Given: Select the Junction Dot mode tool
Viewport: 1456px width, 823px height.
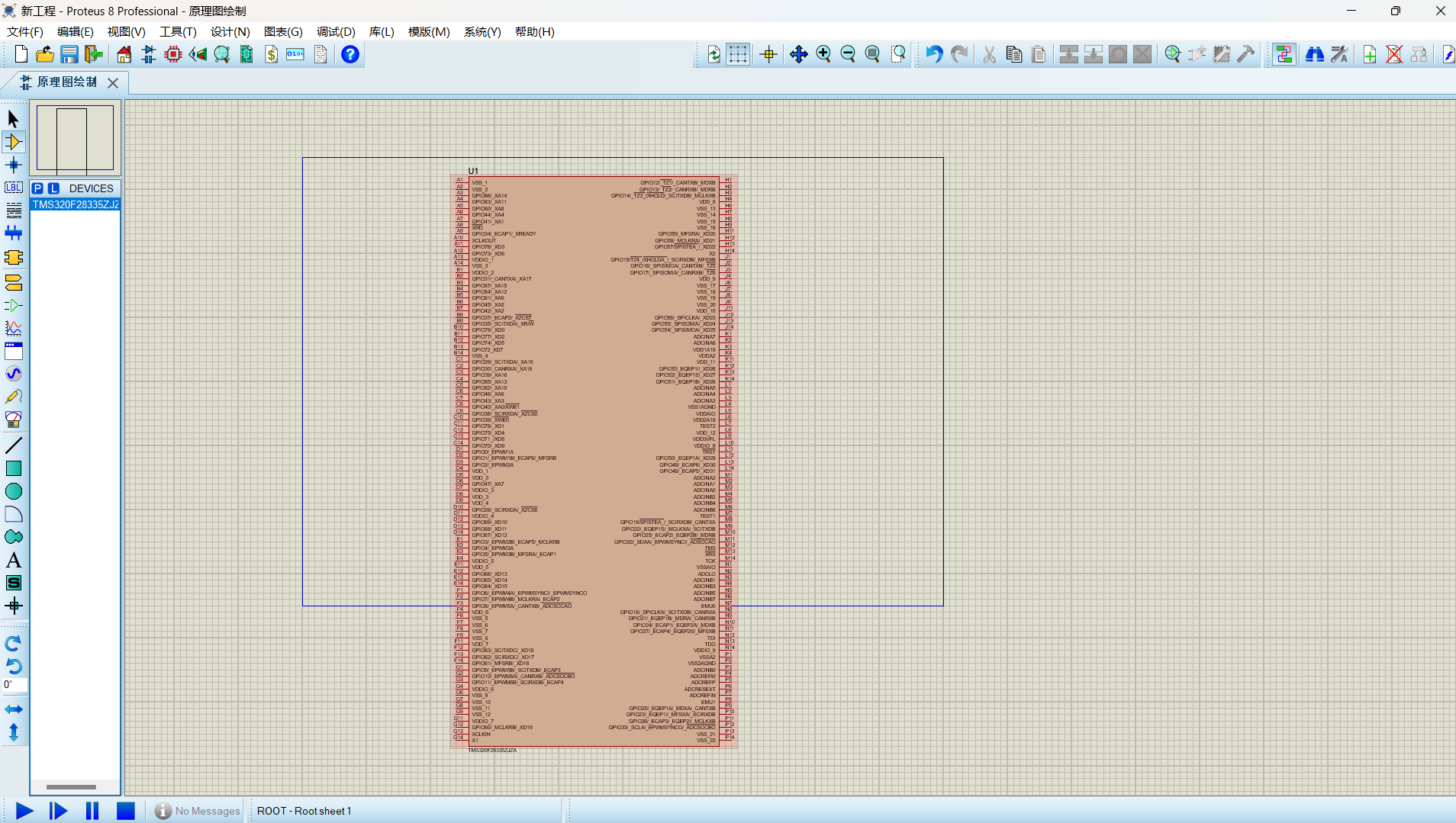Looking at the screenshot, I should click(13, 165).
